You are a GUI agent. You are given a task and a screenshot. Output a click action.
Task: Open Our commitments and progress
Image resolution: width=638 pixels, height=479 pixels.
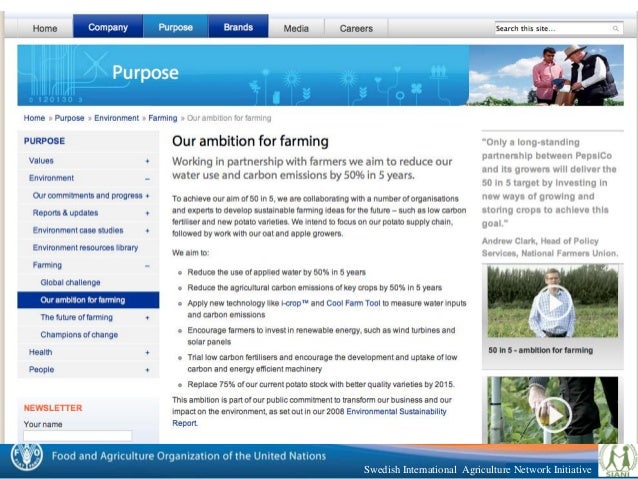[x=87, y=195]
